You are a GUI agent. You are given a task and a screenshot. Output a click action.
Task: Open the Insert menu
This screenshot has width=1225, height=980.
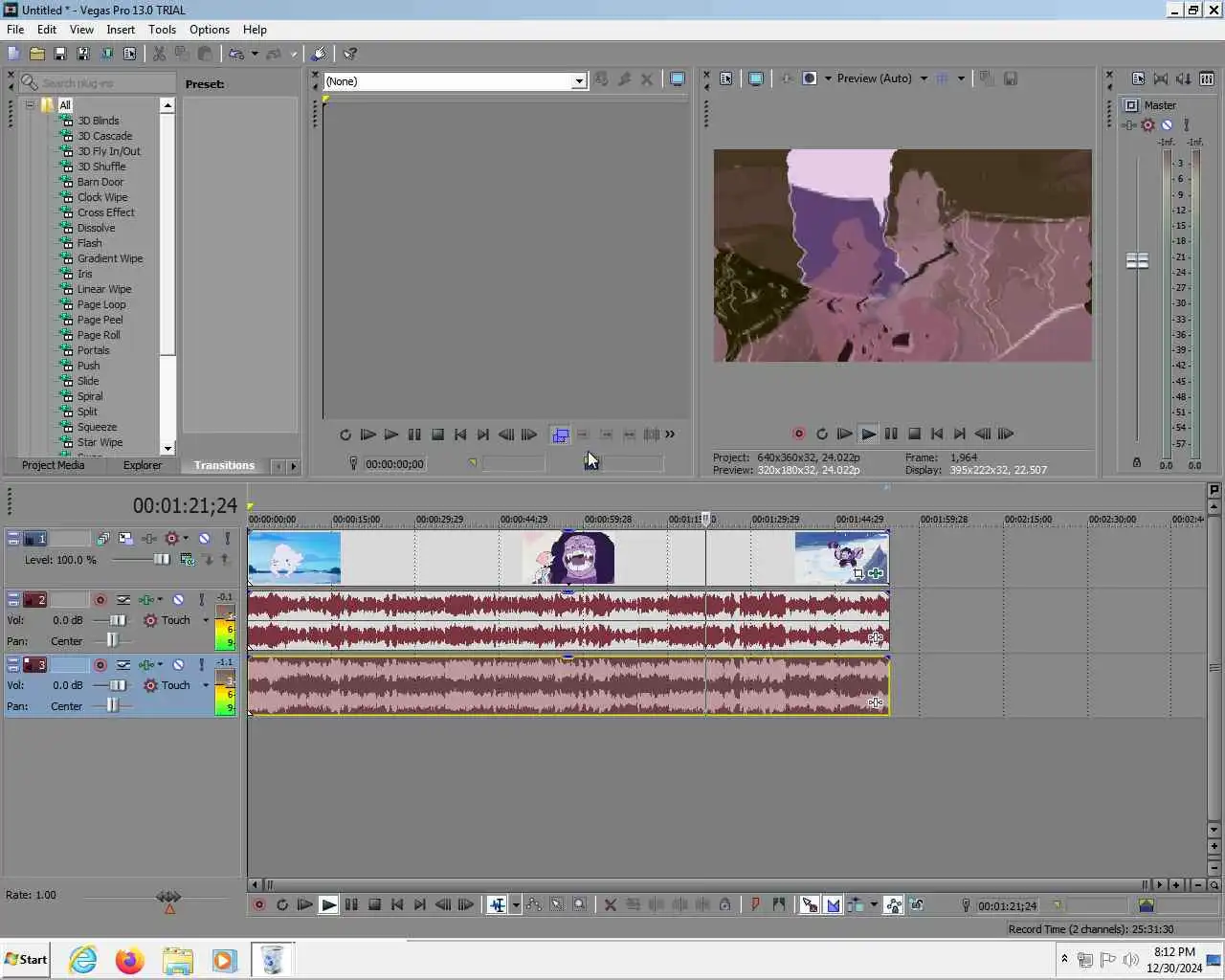point(121,30)
